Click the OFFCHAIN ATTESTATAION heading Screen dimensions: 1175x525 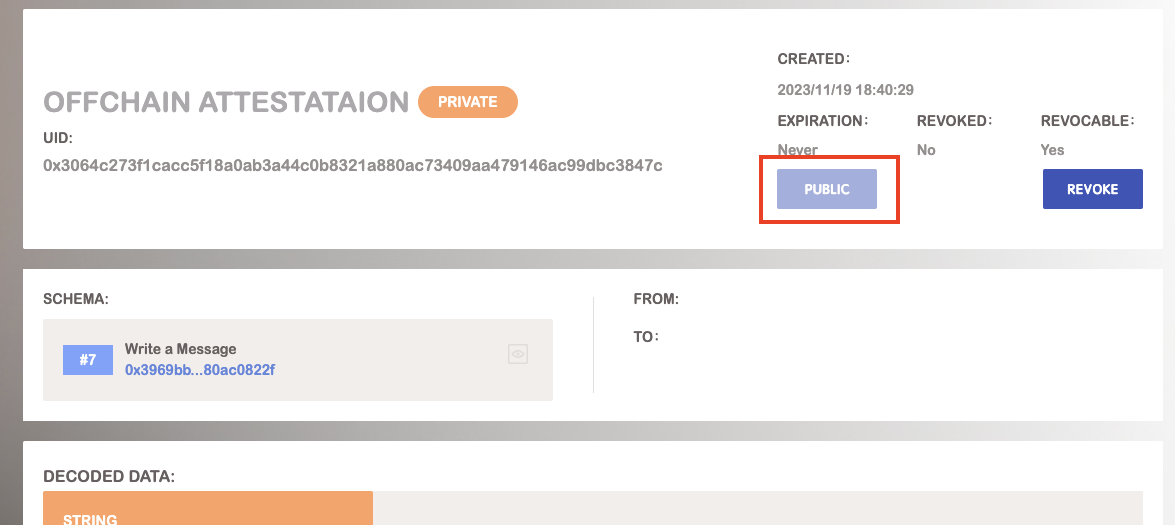click(x=226, y=102)
